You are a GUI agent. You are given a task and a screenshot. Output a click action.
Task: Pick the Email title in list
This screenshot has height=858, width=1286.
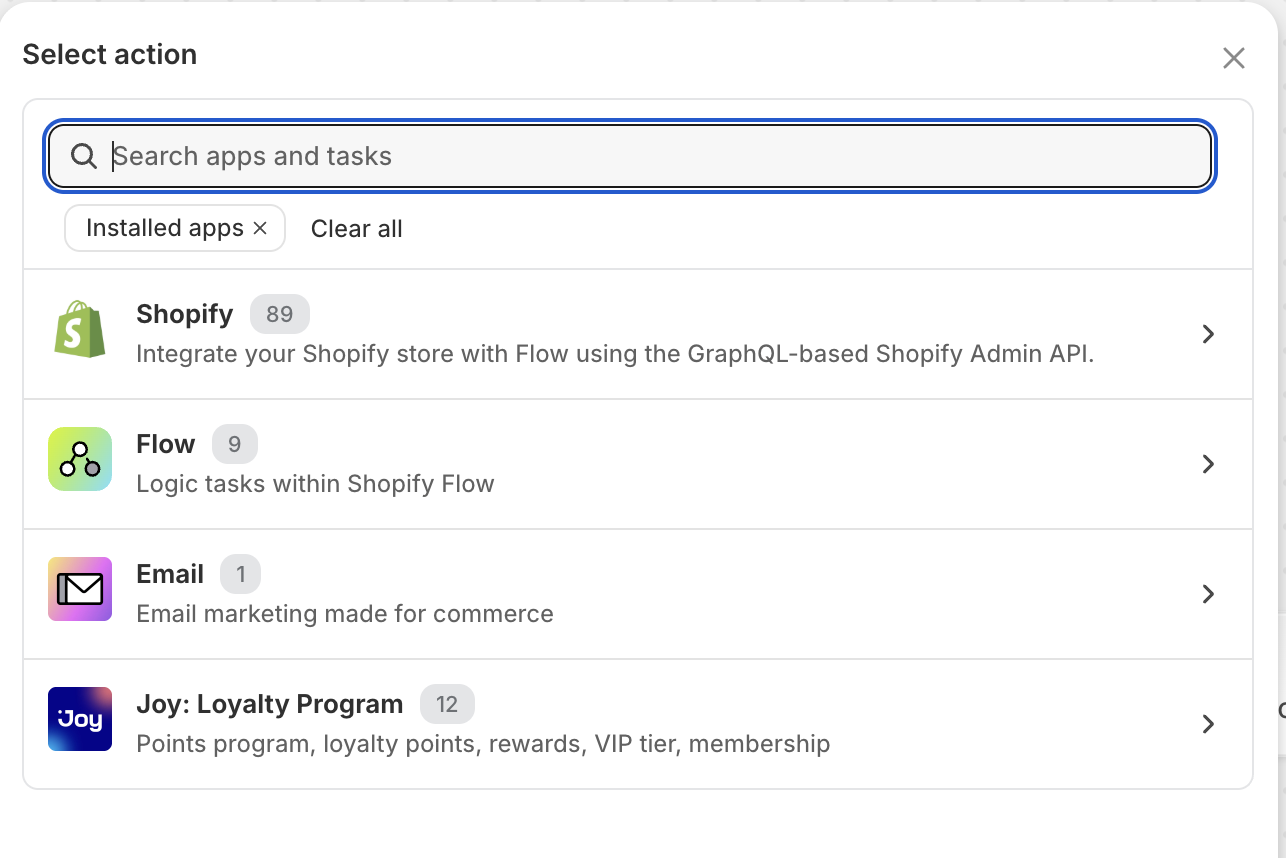pyautogui.click(x=170, y=574)
